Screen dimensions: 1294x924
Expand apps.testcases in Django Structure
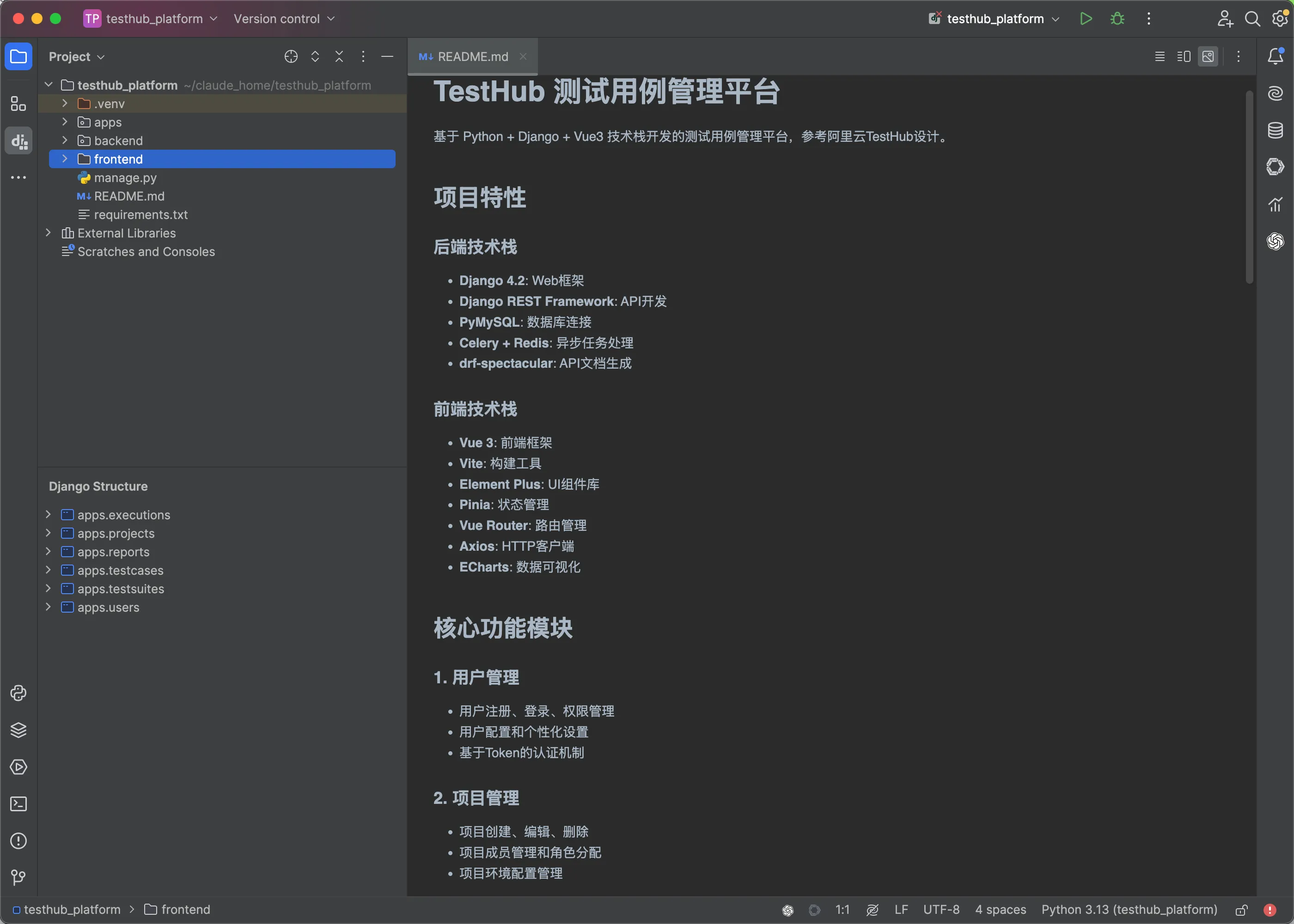click(49, 570)
